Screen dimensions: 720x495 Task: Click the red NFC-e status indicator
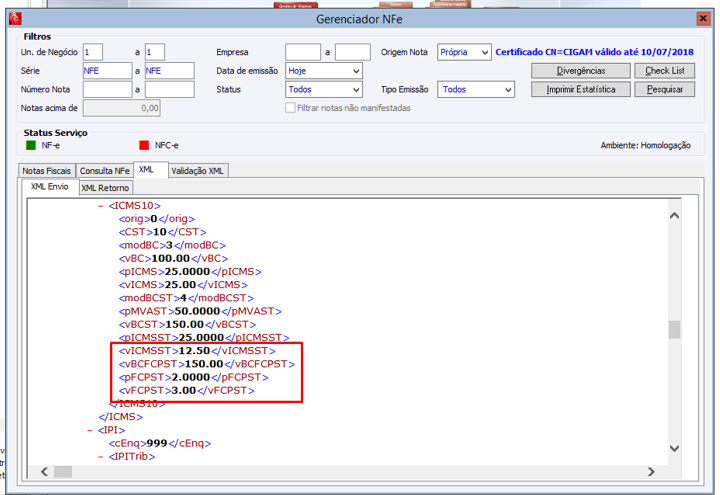144,145
